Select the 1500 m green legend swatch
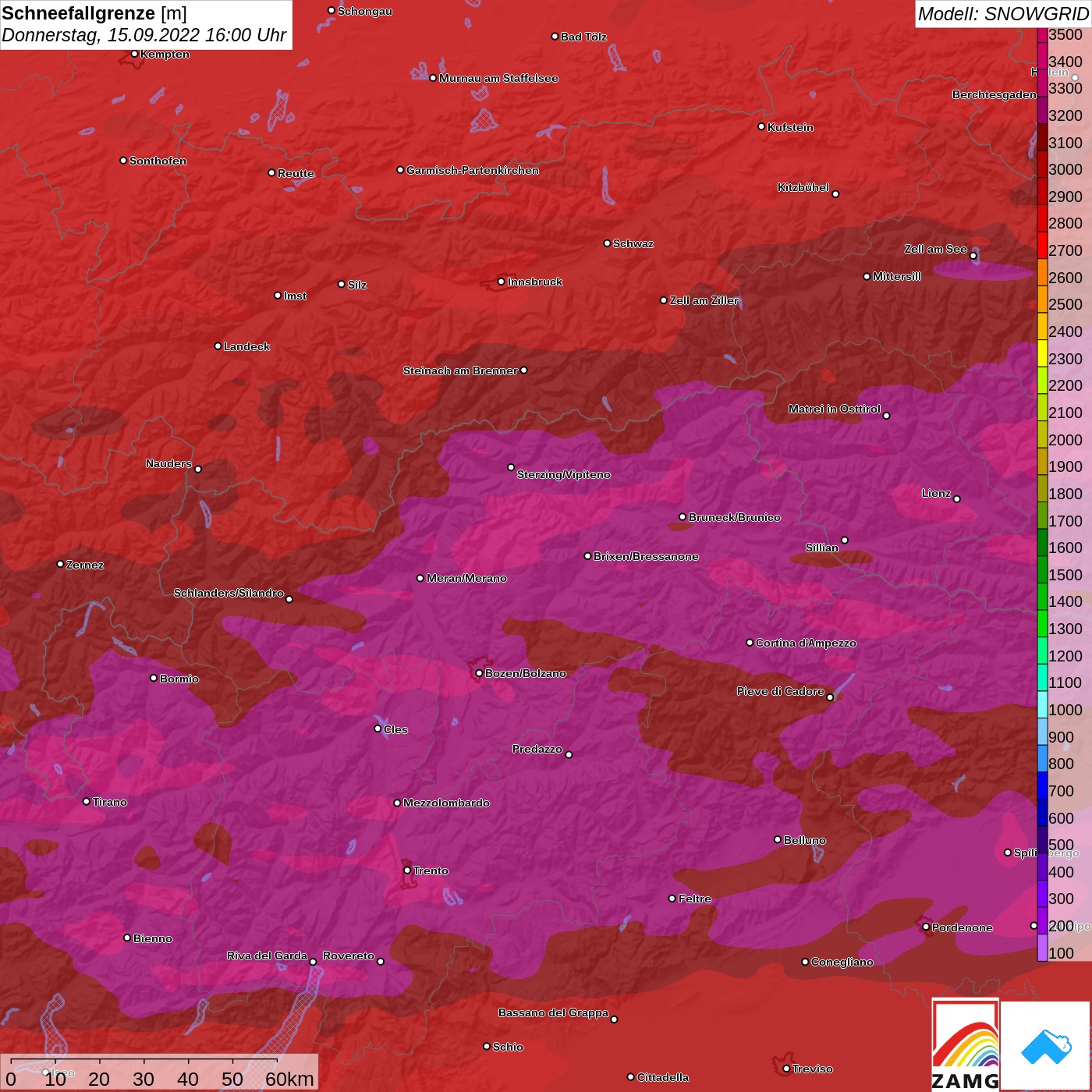 tap(1042, 569)
